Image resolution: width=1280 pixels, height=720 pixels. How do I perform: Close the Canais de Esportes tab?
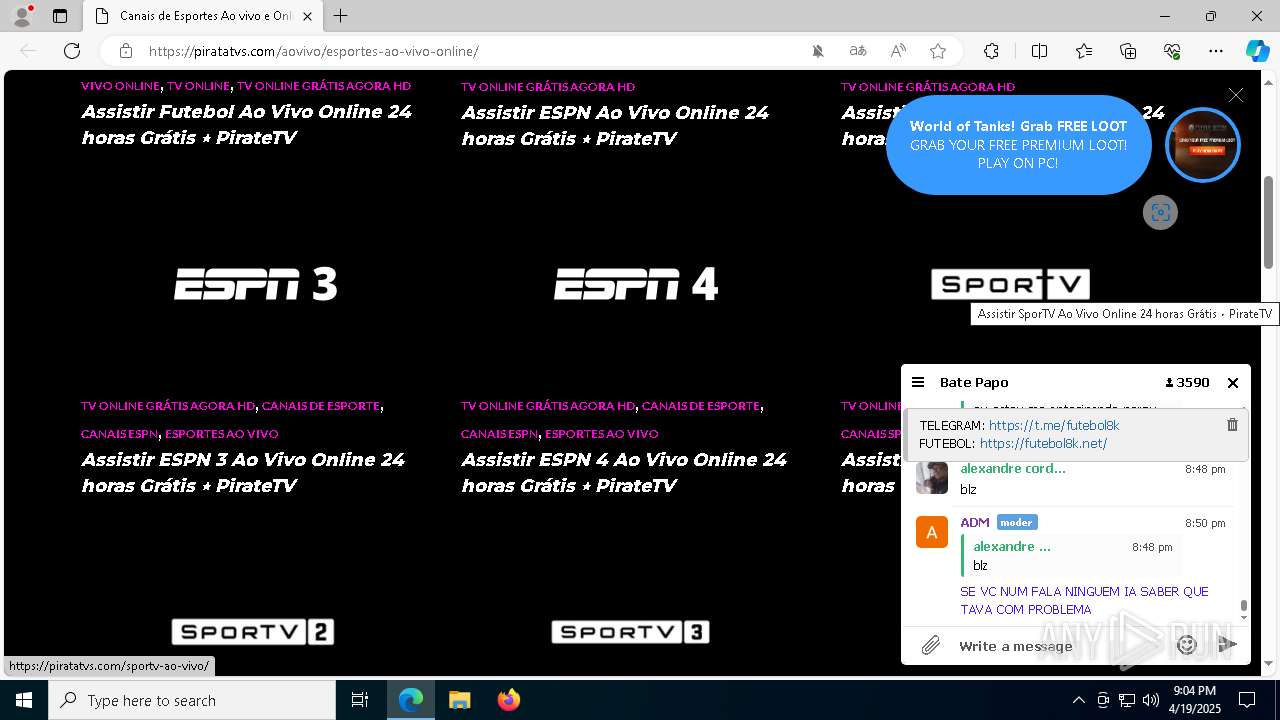click(307, 16)
